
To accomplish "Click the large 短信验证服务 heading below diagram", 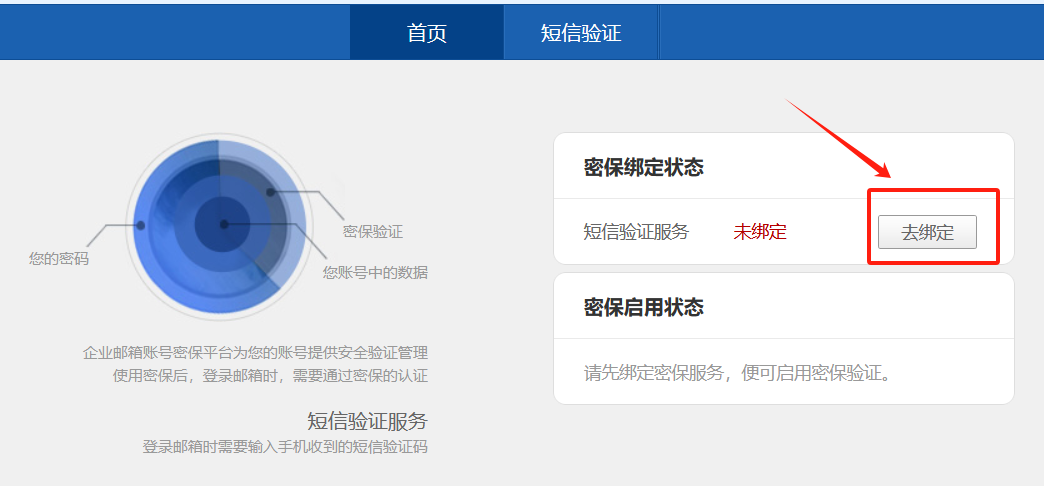I will pos(367,421).
